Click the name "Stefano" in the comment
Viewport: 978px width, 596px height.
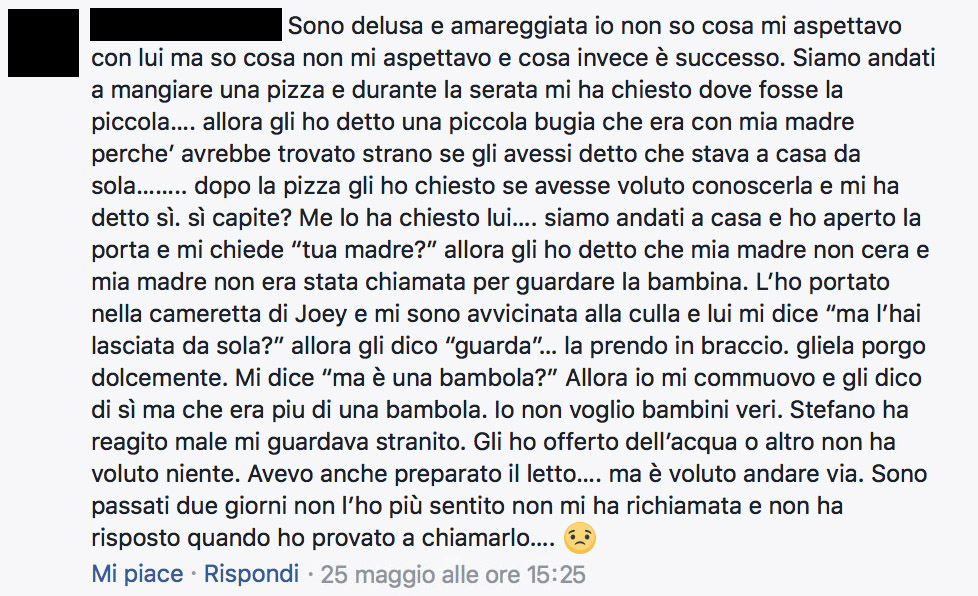point(832,410)
